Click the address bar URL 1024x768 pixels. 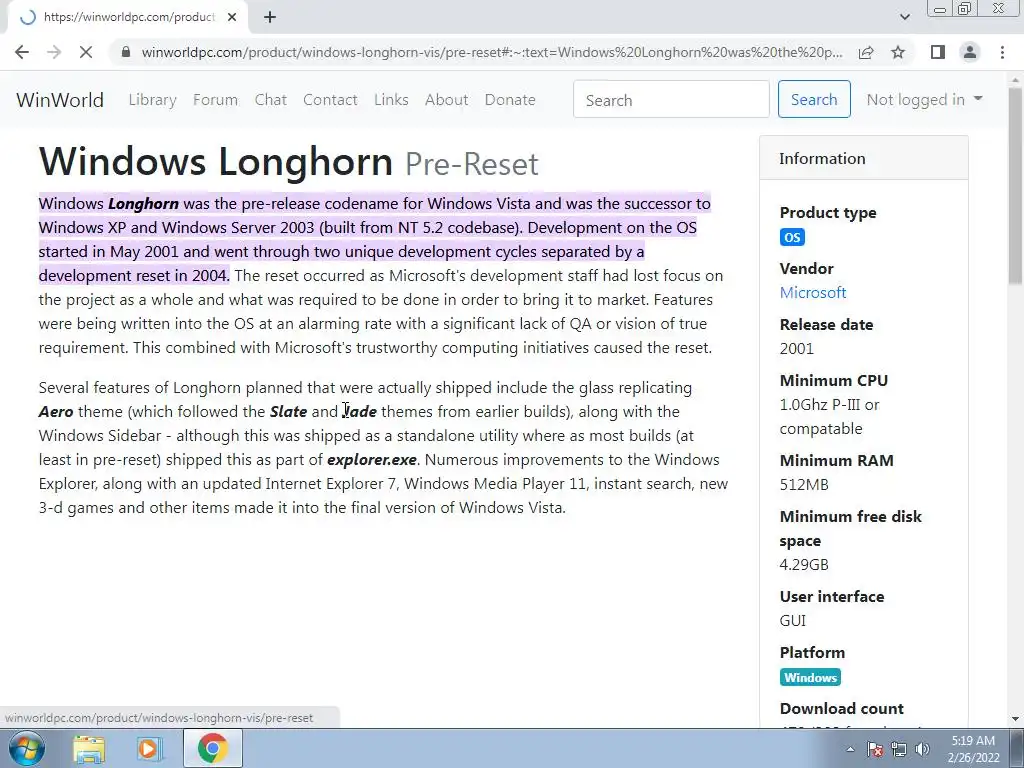(x=491, y=52)
